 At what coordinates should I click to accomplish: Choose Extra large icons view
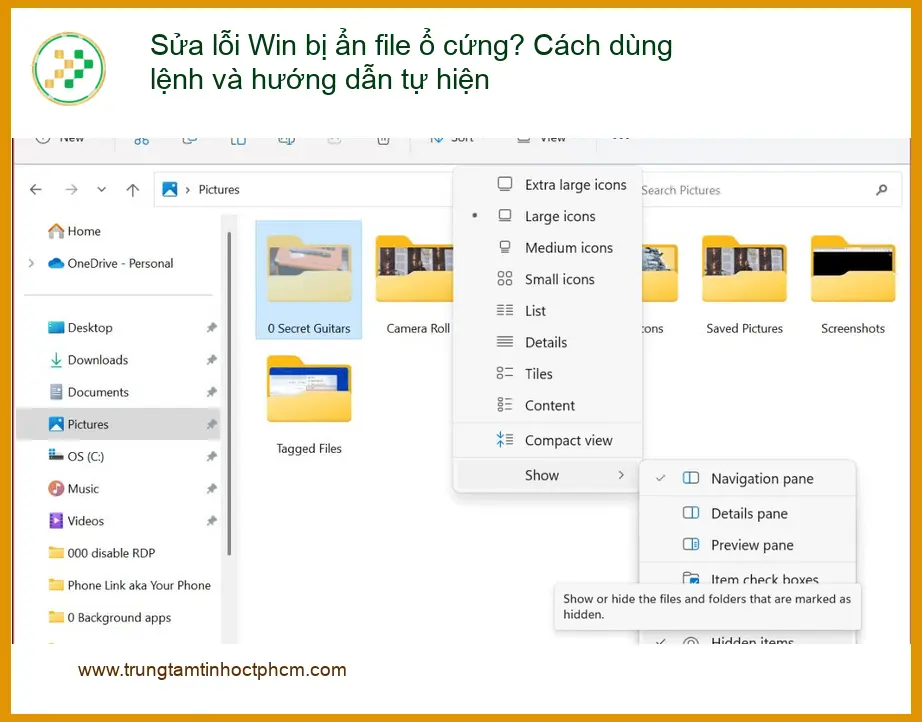tap(547, 185)
